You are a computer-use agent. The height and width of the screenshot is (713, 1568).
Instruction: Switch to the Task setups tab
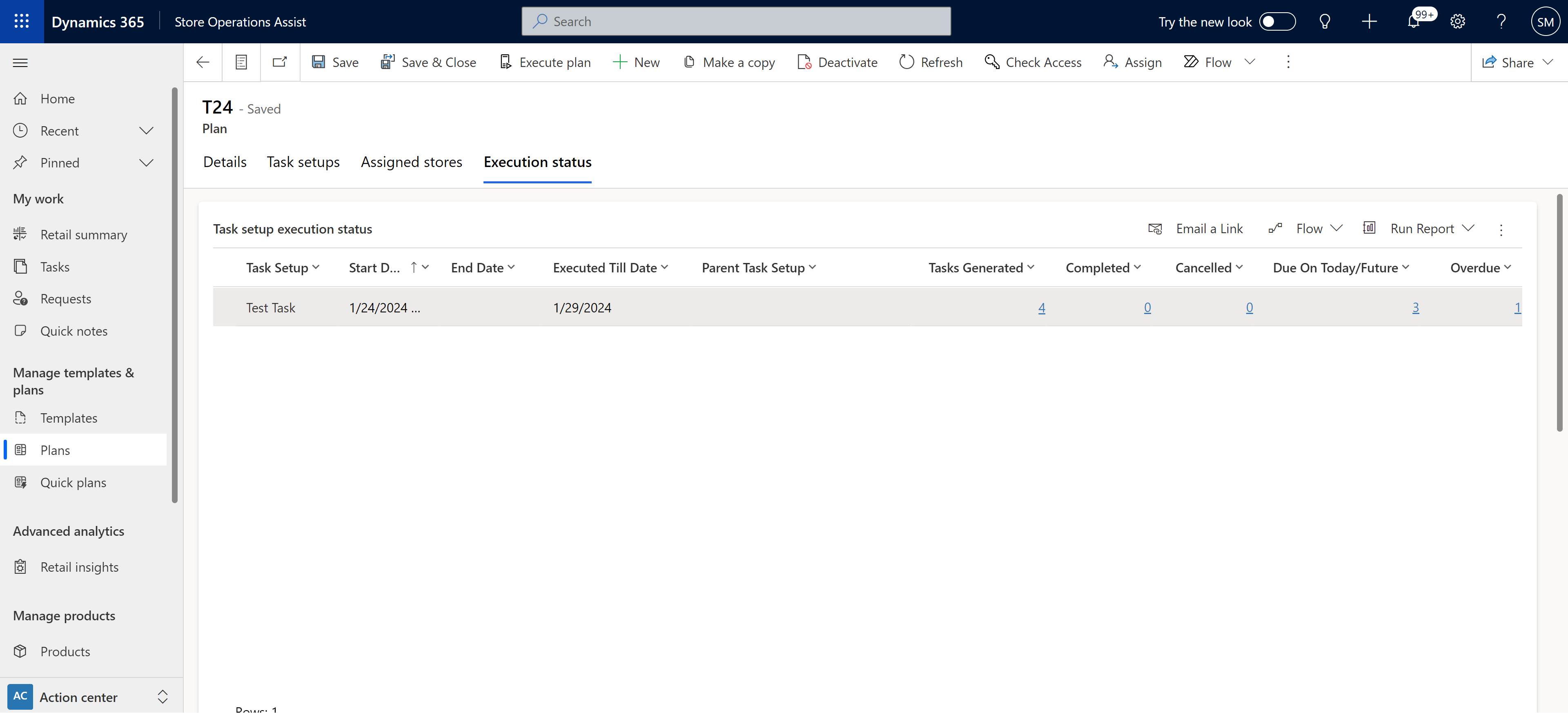point(303,161)
